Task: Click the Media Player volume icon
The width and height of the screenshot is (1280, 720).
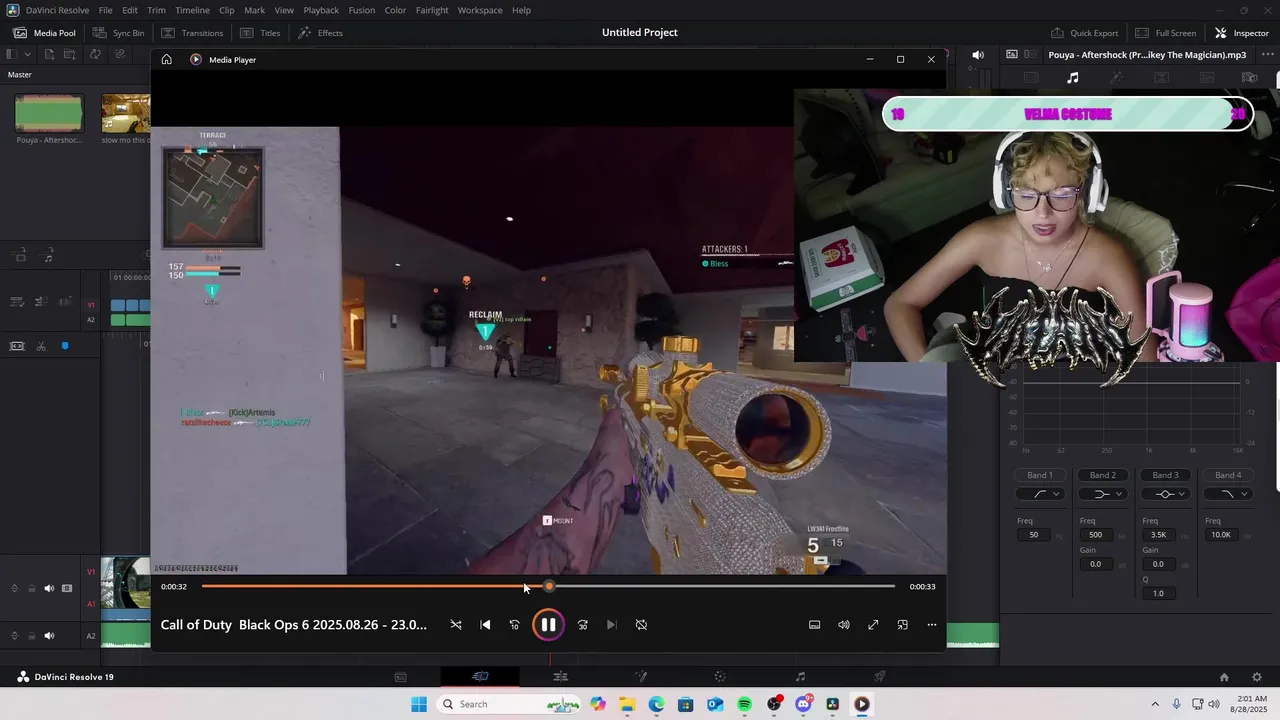Action: 844,625
